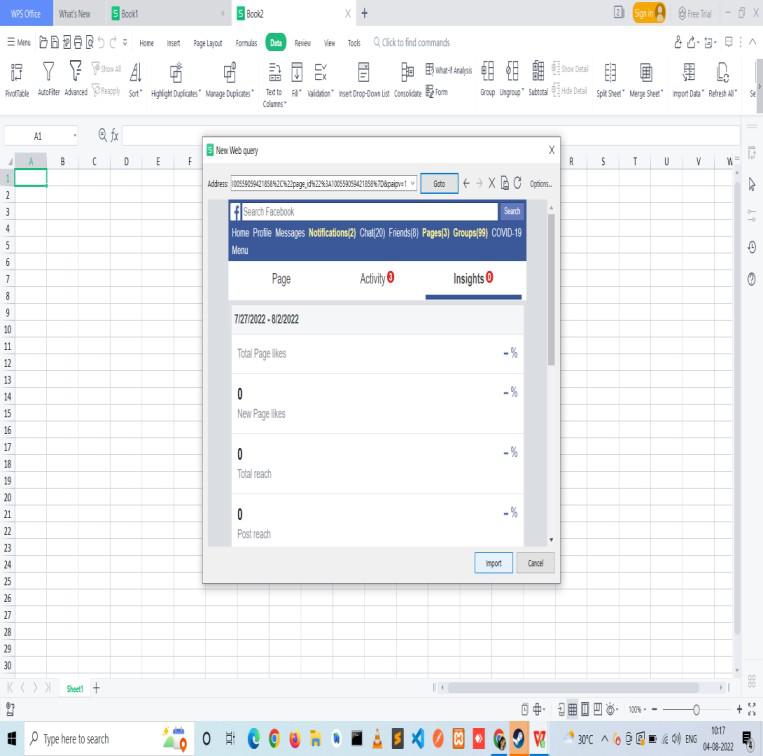Image resolution: width=763 pixels, height=756 pixels.
Task: Open the Form tool
Action: tap(436, 91)
